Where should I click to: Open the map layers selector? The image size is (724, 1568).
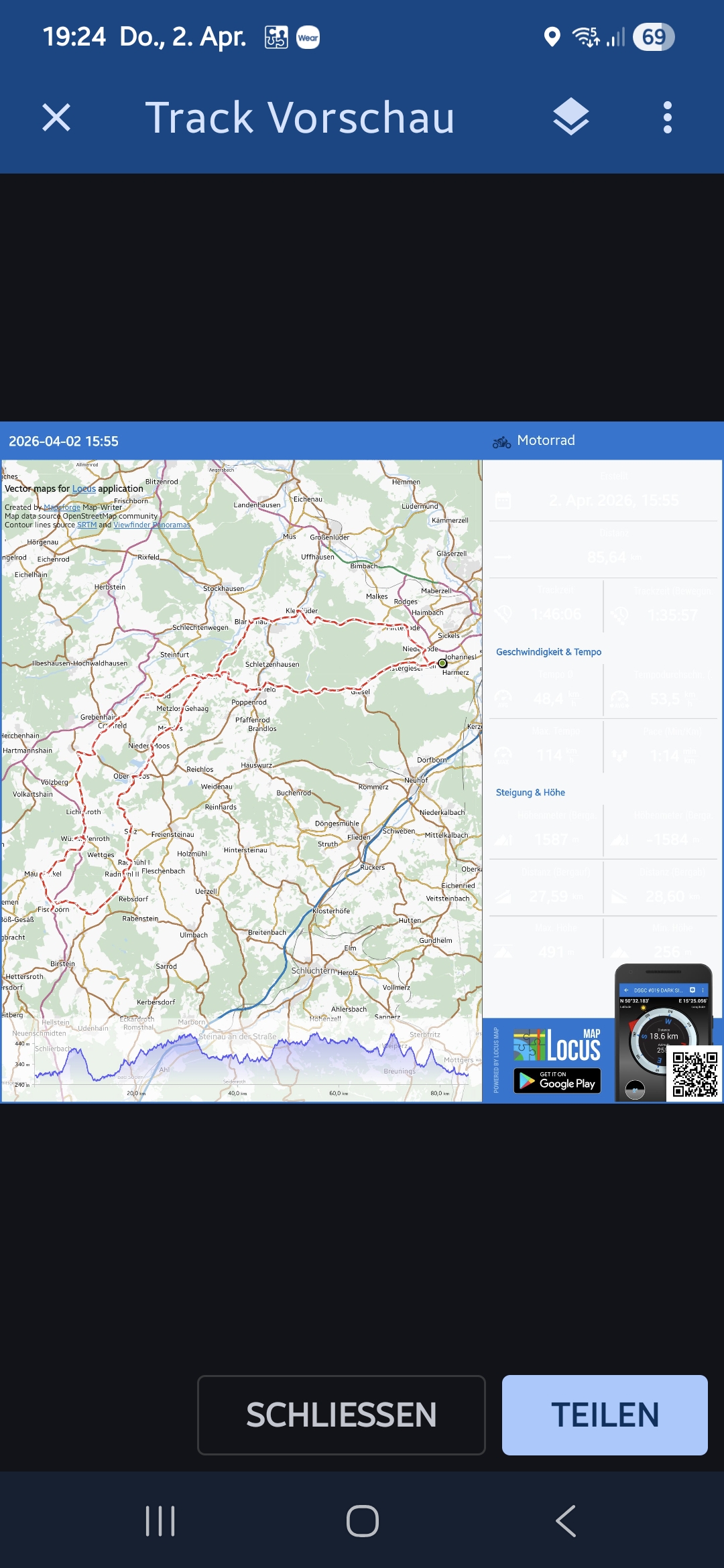point(570,117)
